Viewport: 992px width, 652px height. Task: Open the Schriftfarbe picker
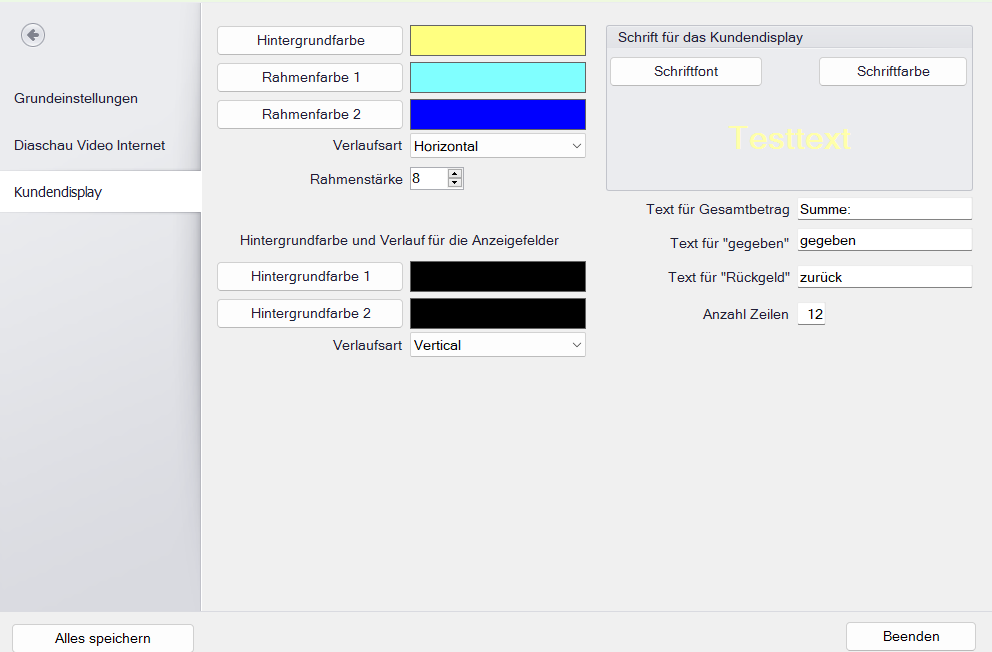[892, 71]
